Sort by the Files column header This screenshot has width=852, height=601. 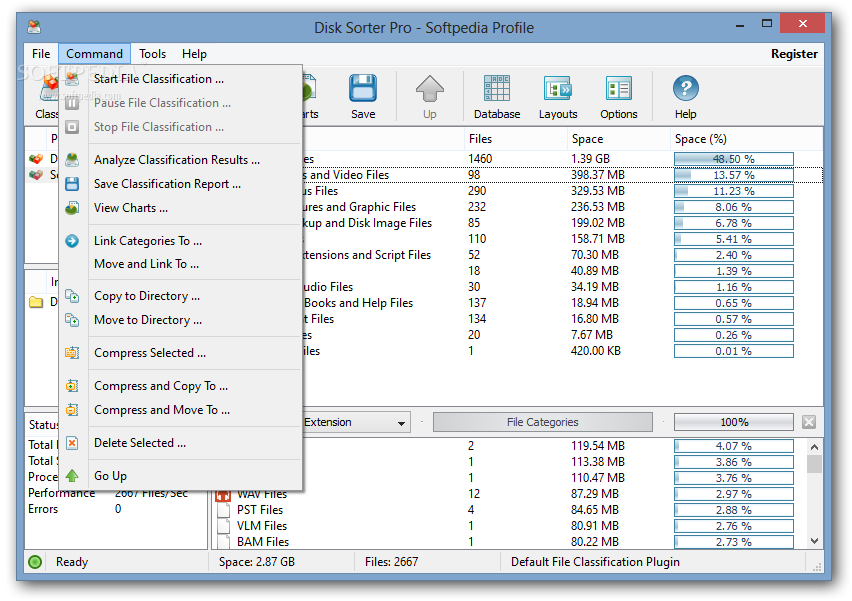pyautogui.click(x=515, y=139)
